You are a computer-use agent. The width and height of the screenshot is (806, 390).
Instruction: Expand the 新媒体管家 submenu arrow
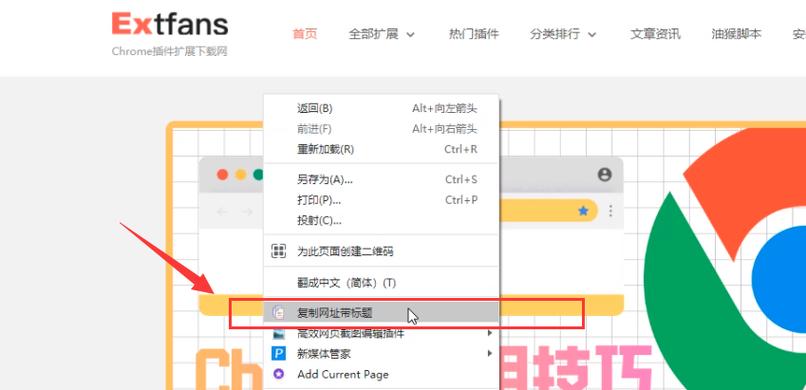click(x=490, y=354)
